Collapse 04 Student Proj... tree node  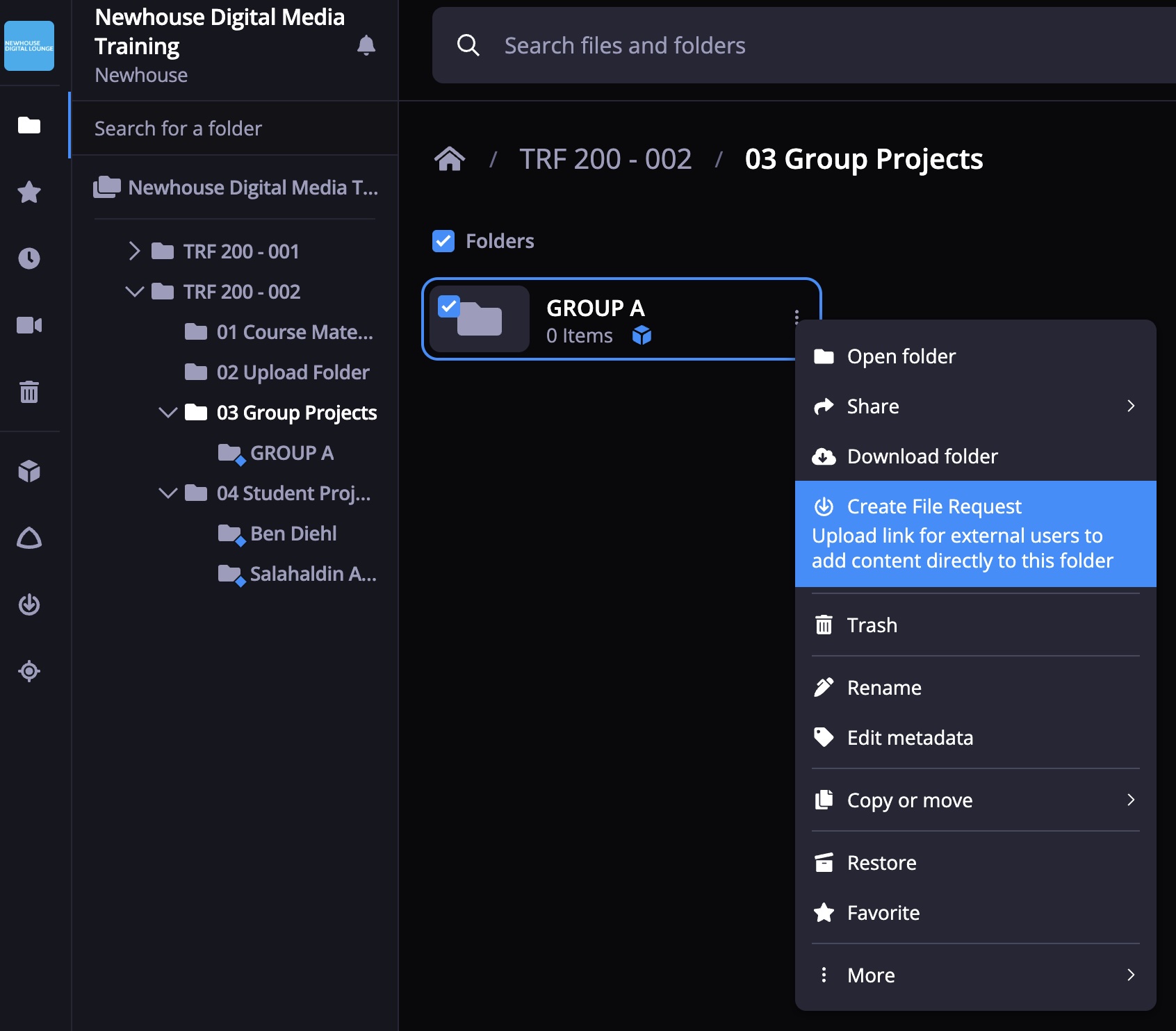168,493
